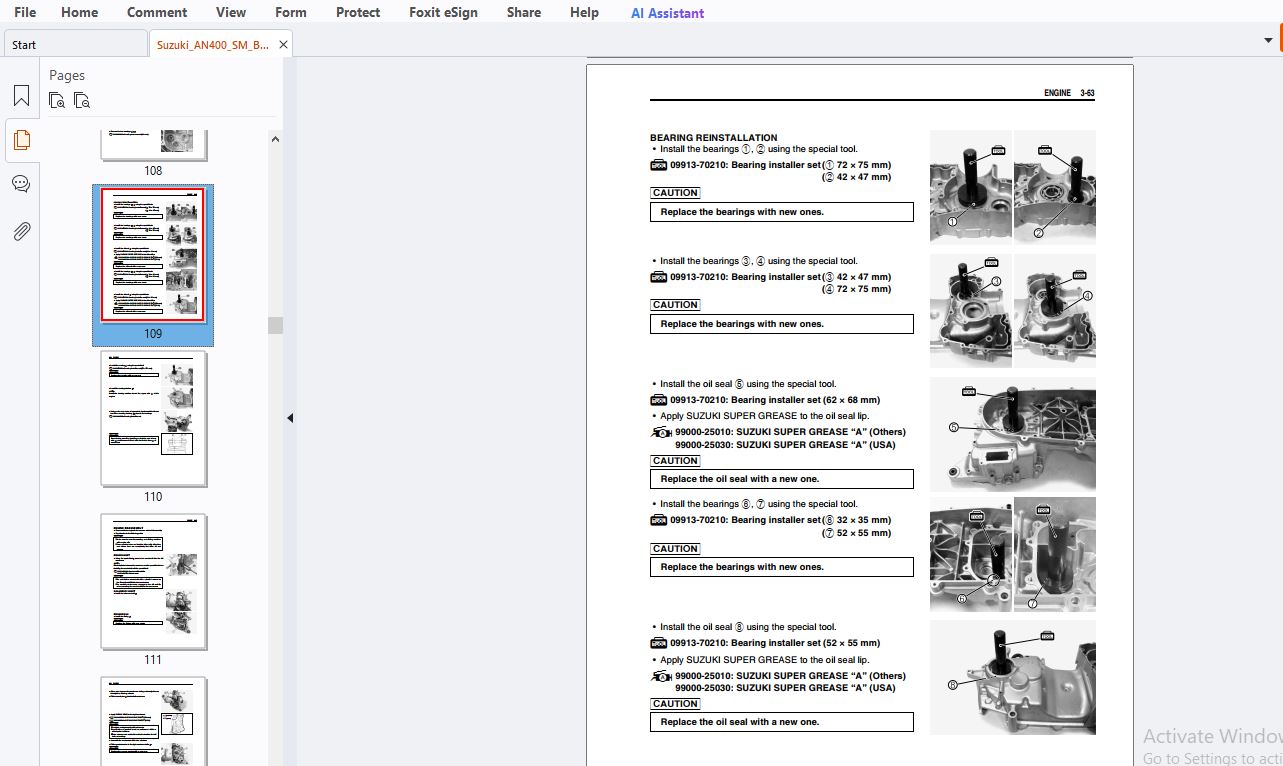Open the Foxit eSign tab
The image size is (1283, 766).
click(443, 12)
